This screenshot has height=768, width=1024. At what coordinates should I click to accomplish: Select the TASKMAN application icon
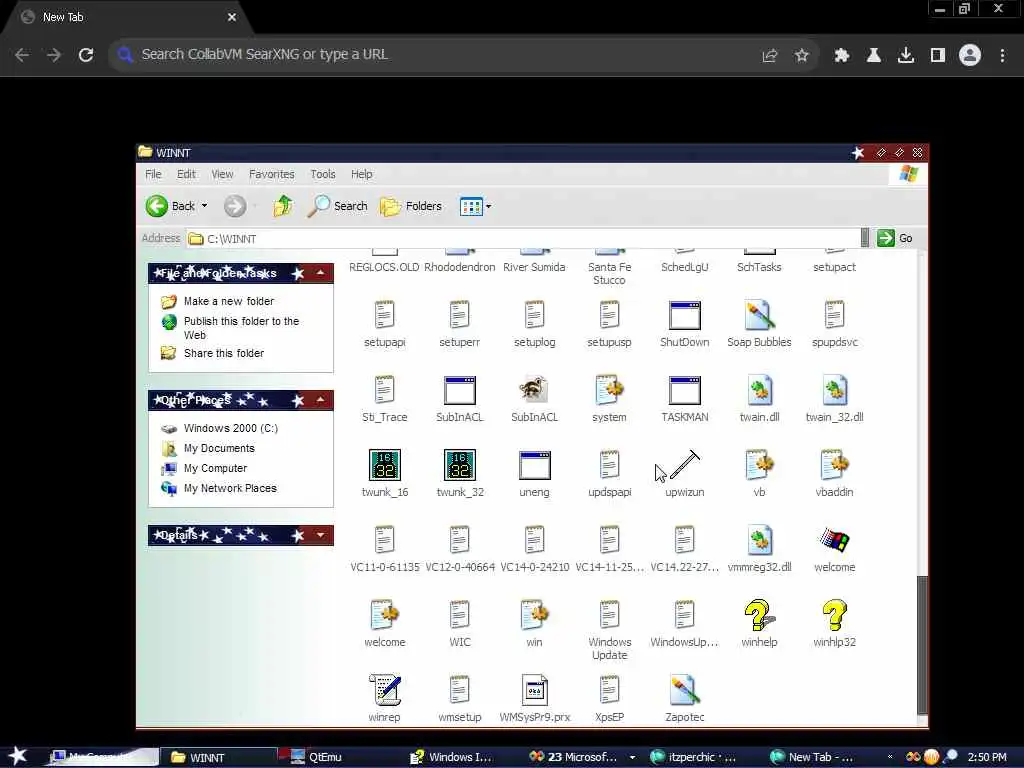point(684,391)
